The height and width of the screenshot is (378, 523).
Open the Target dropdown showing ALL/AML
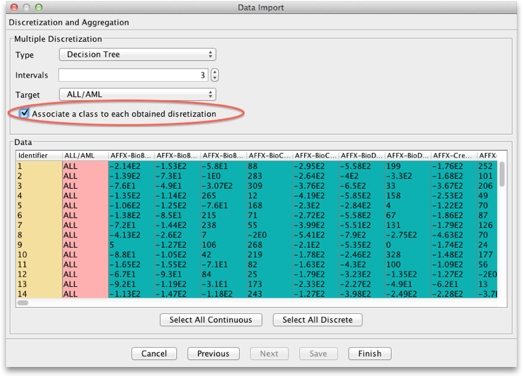pos(137,94)
